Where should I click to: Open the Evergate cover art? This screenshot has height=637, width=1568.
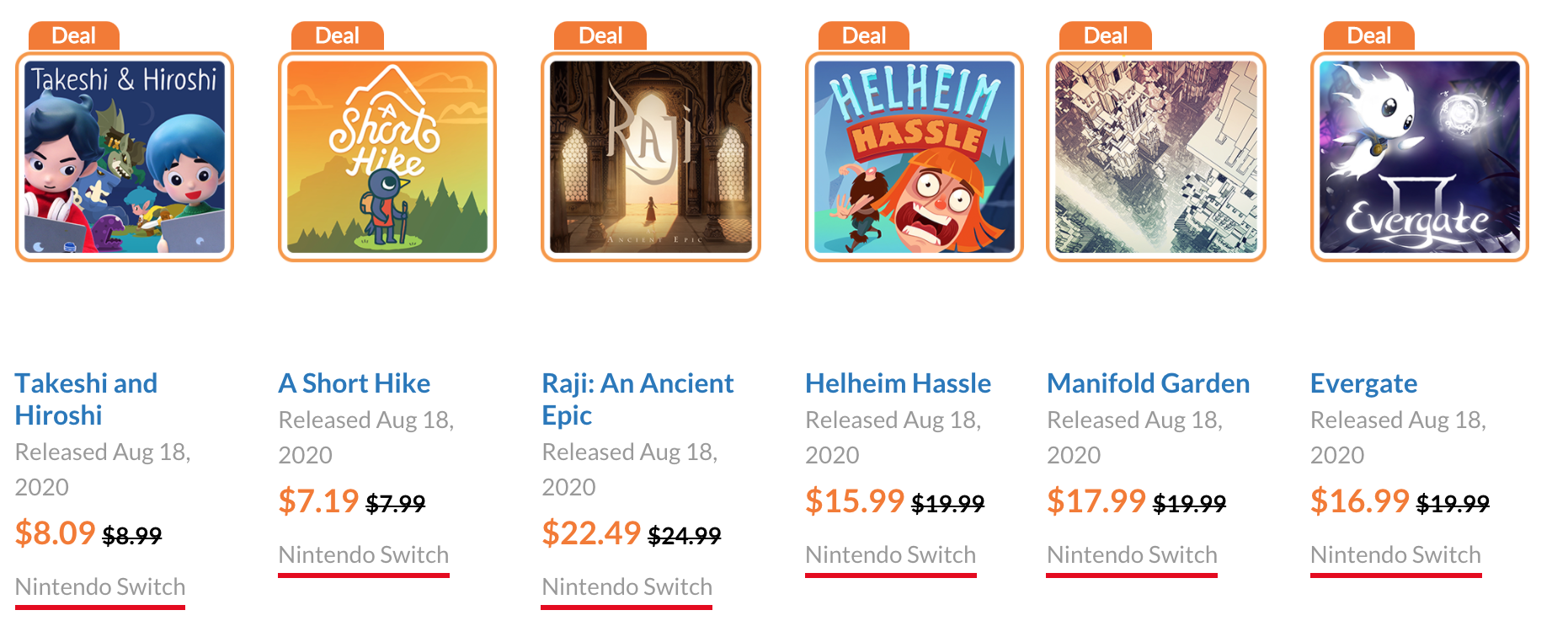(1420, 157)
